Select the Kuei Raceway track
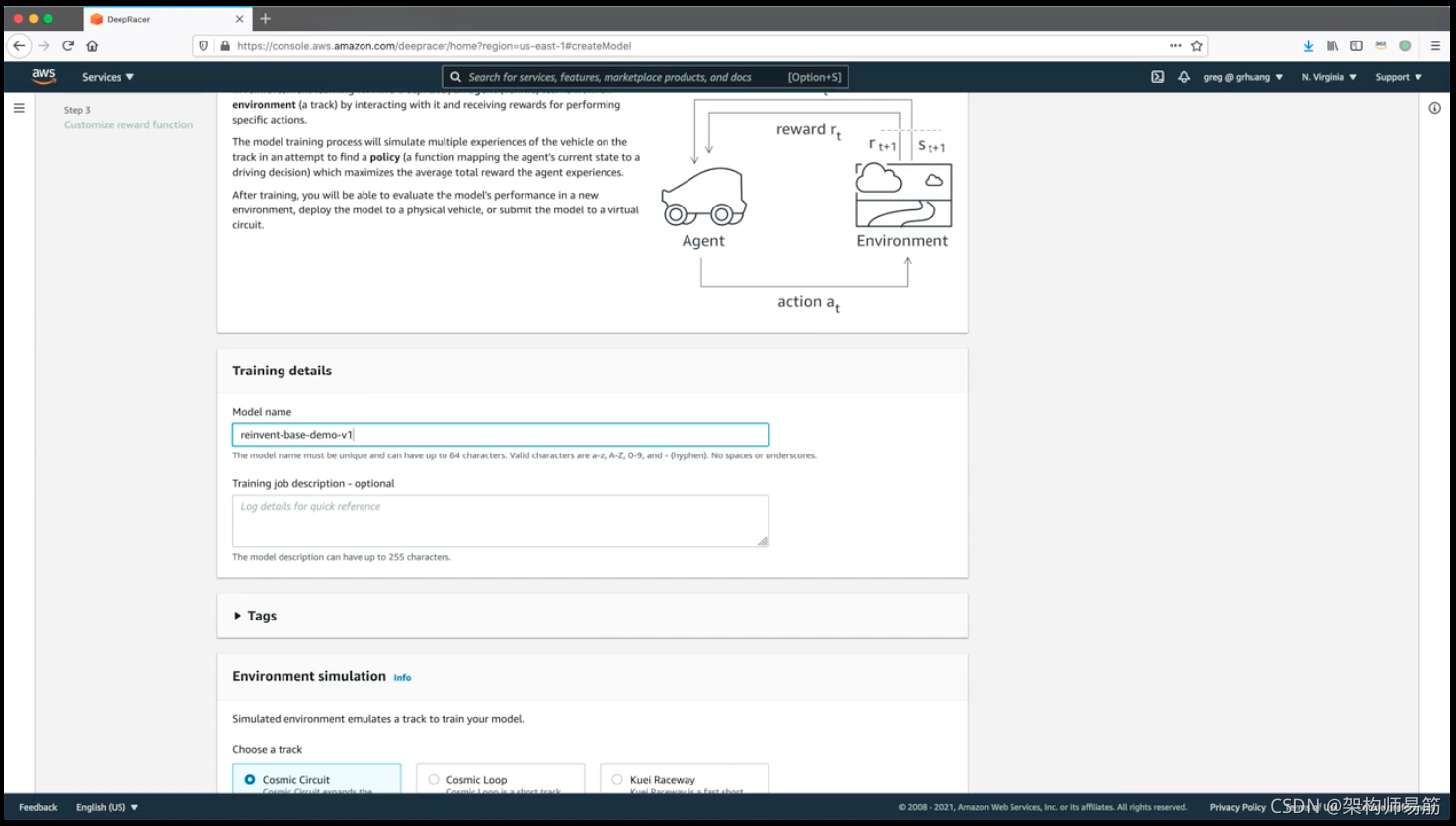 [x=684, y=779]
